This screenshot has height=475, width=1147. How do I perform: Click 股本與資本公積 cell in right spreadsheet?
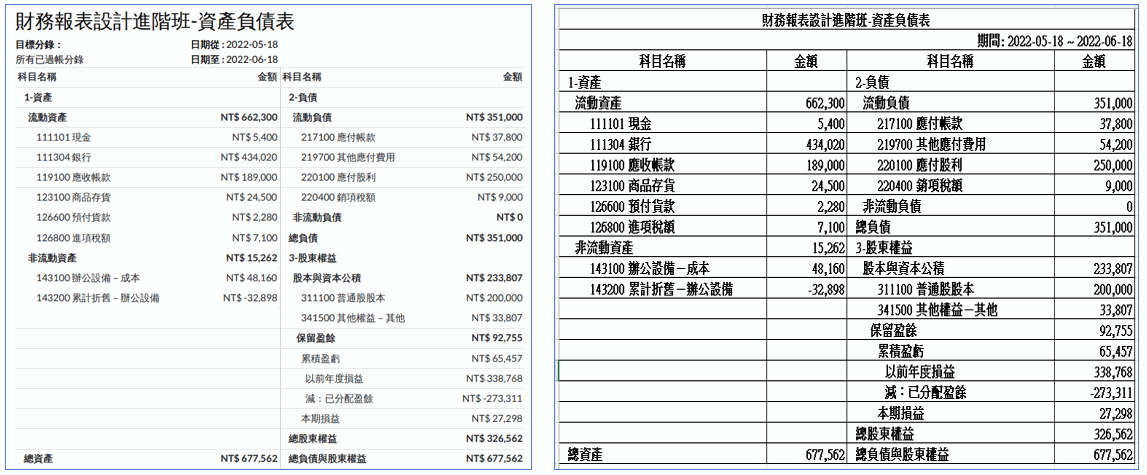coord(950,269)
